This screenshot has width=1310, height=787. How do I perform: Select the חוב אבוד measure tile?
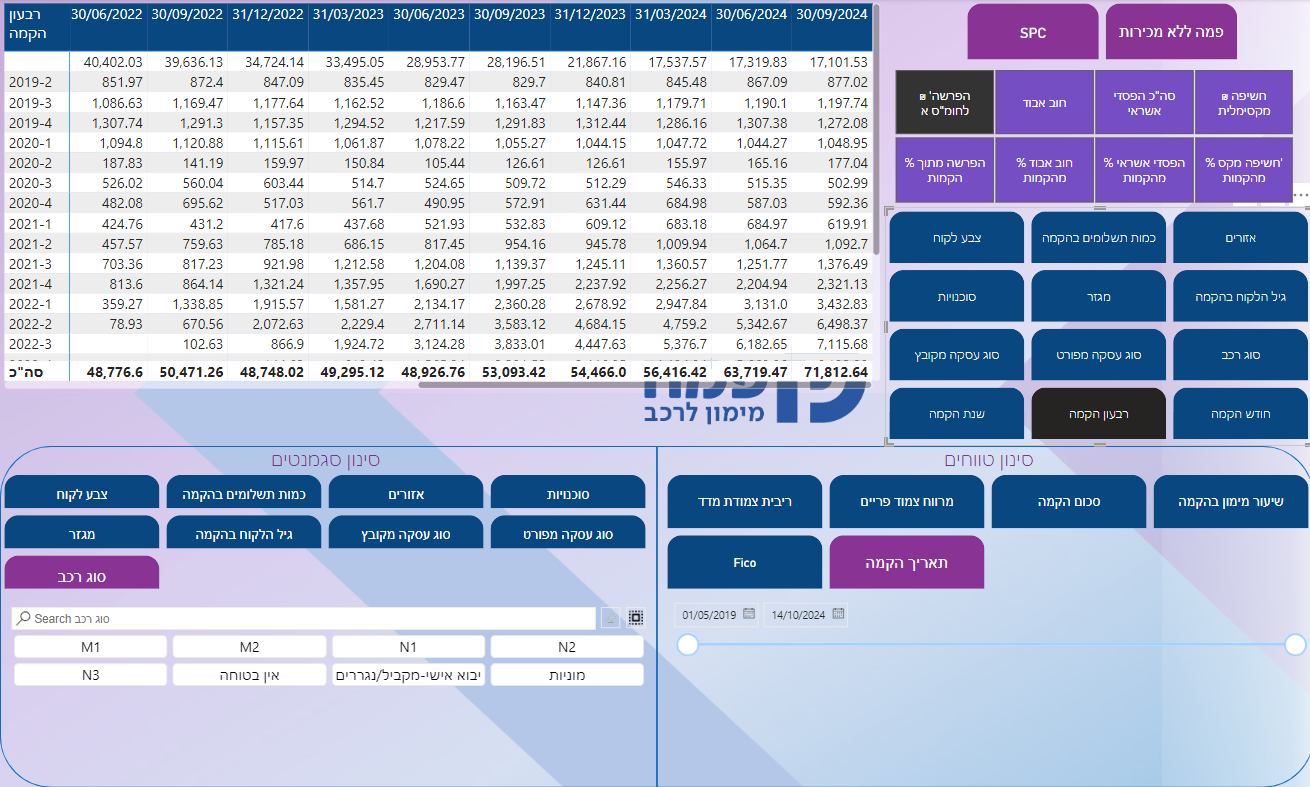click(x=1044, y=102)
